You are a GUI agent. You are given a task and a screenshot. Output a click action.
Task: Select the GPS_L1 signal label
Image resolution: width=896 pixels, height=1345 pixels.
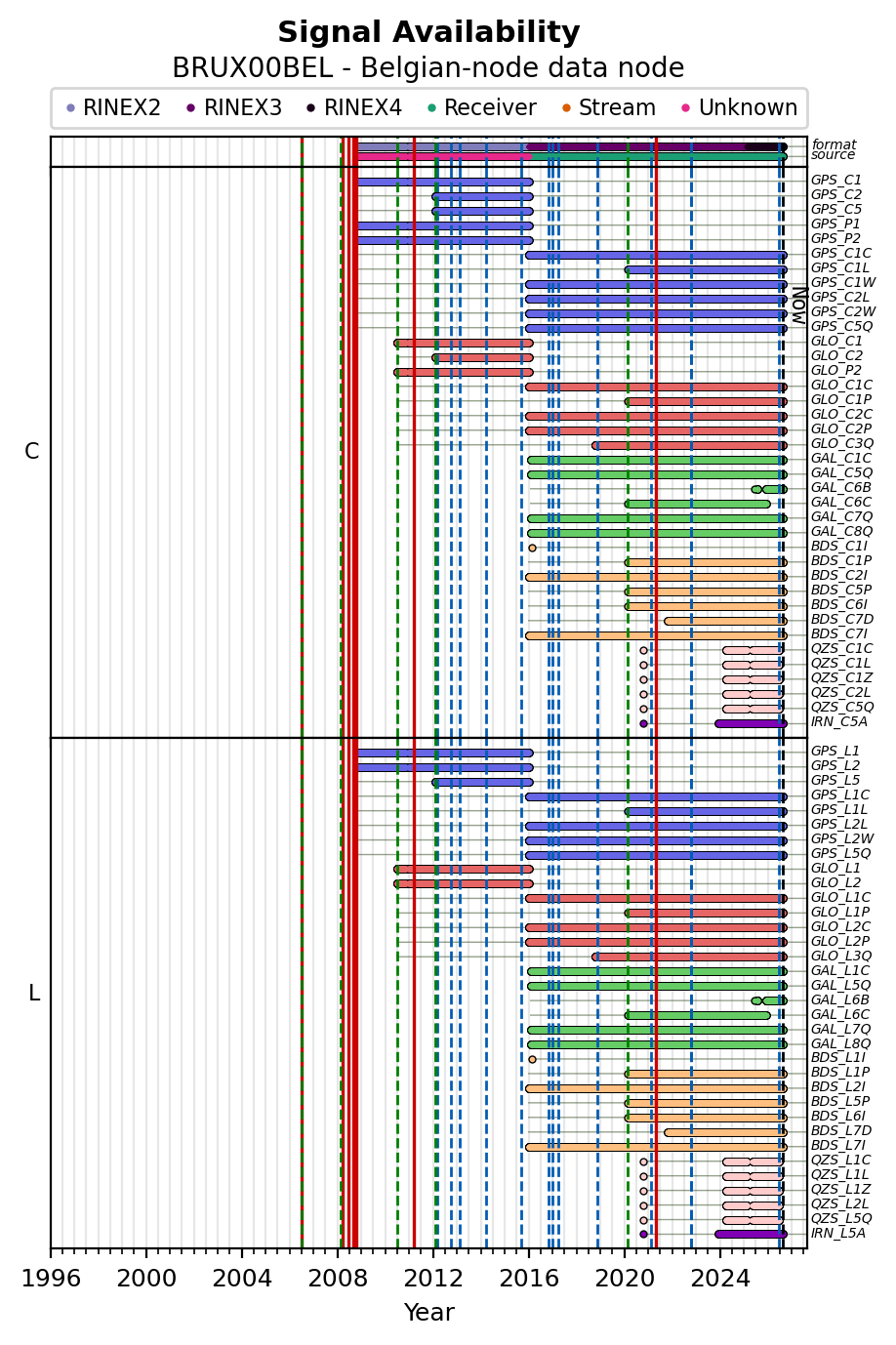(835, 751)
